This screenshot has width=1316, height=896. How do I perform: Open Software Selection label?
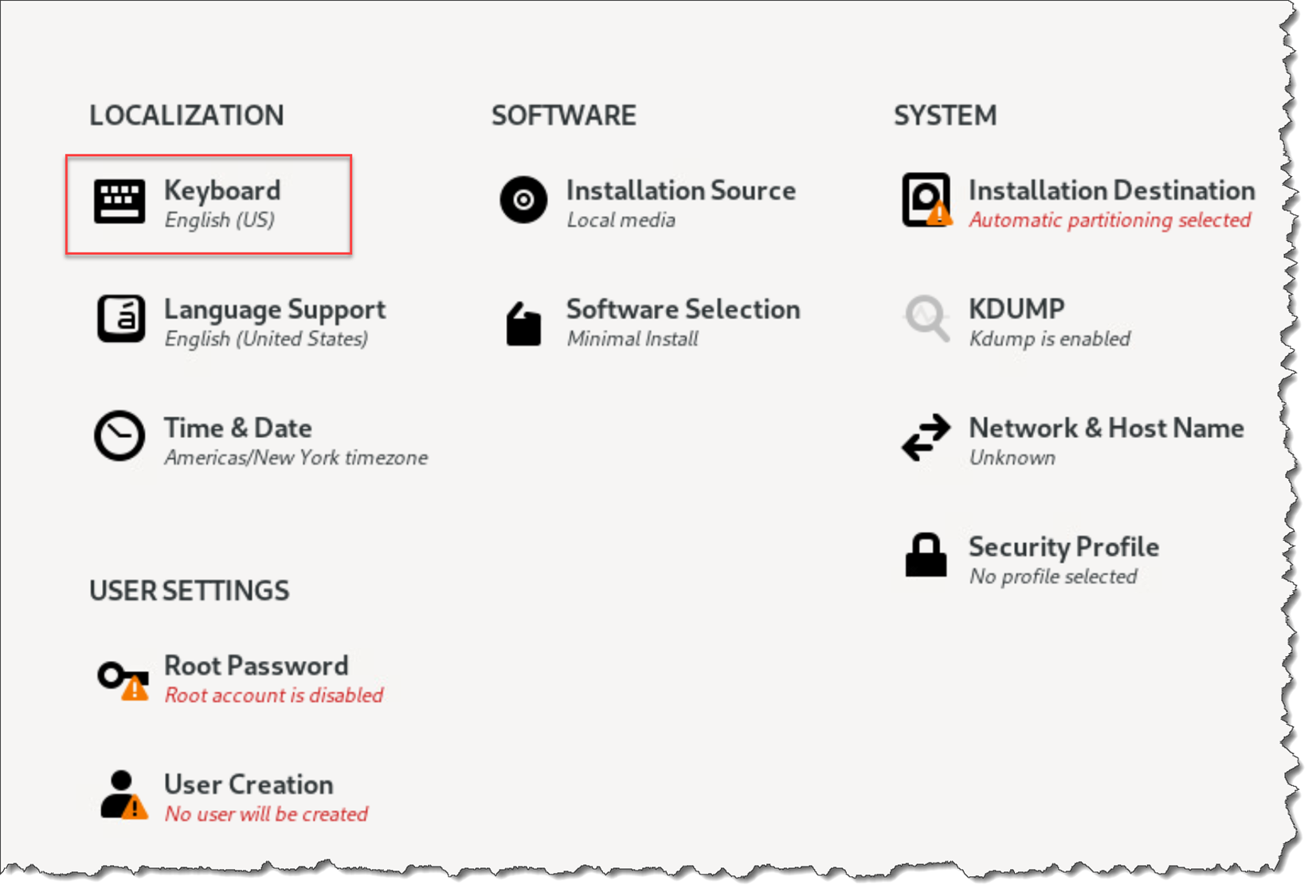pos(683,310)
